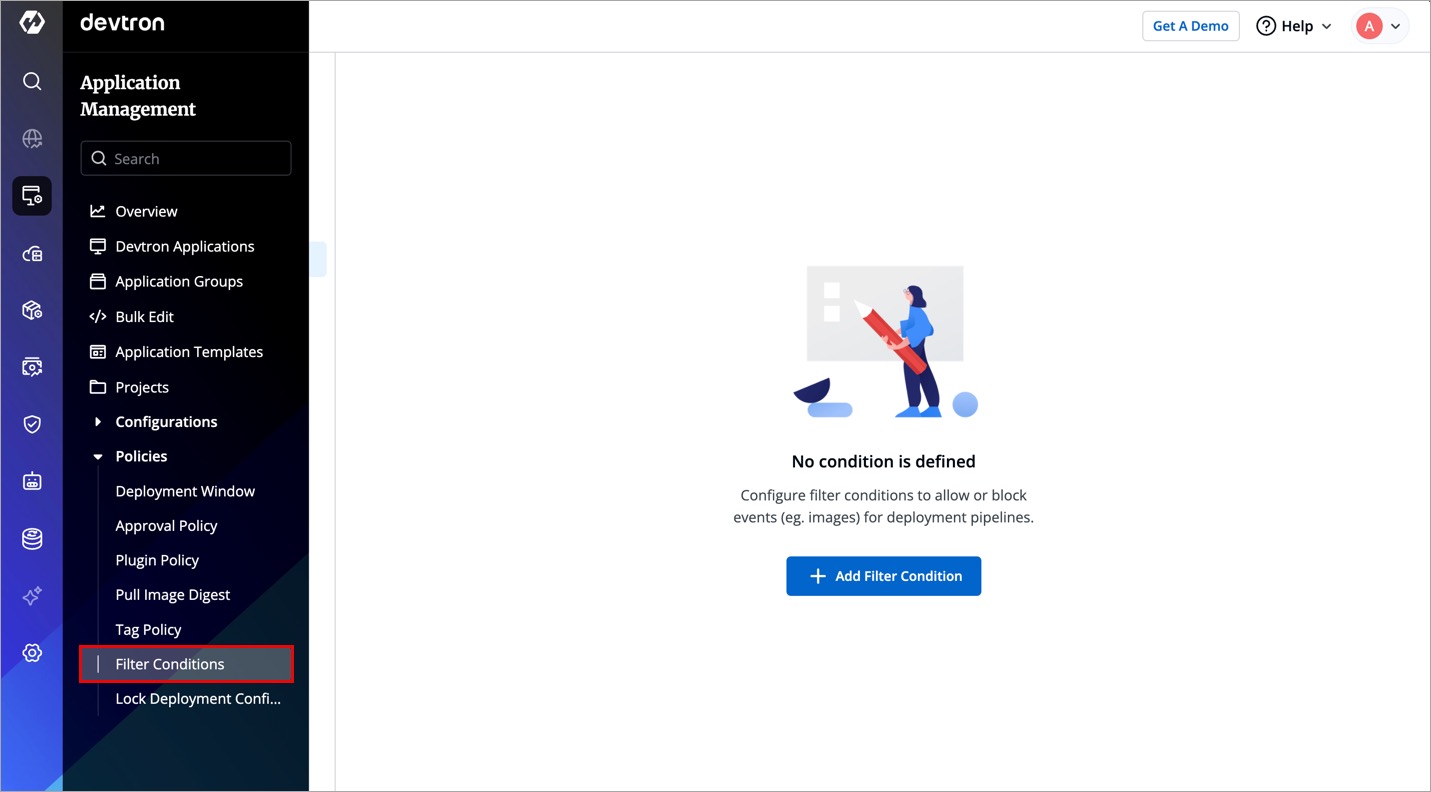Open Tag Policy menu item
This screenshot has height=792, width=1431.
[x=148, y=630]
